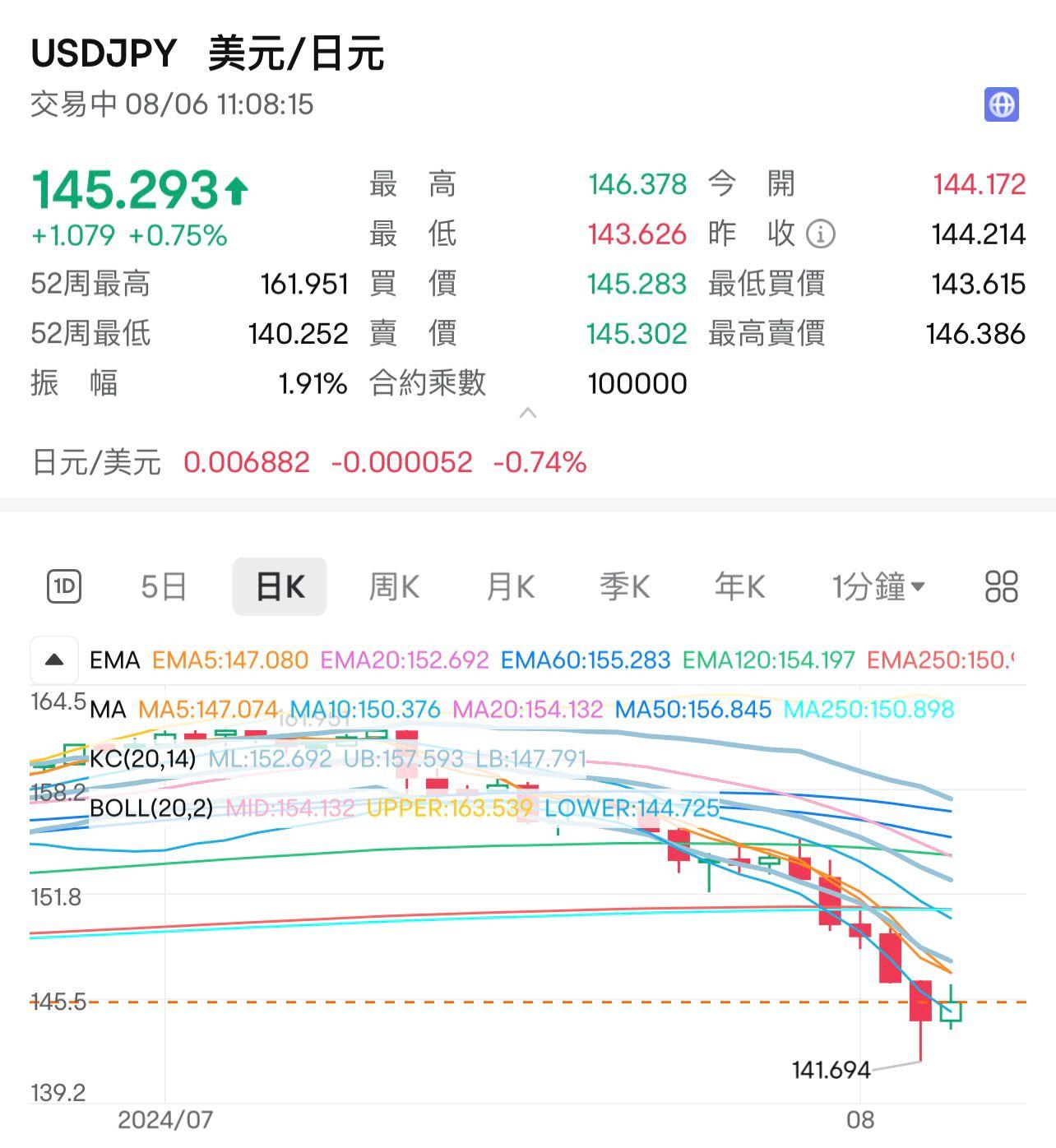Switch to the 周K tab
Viewport: 1056px width, 1148px height.
394,586
